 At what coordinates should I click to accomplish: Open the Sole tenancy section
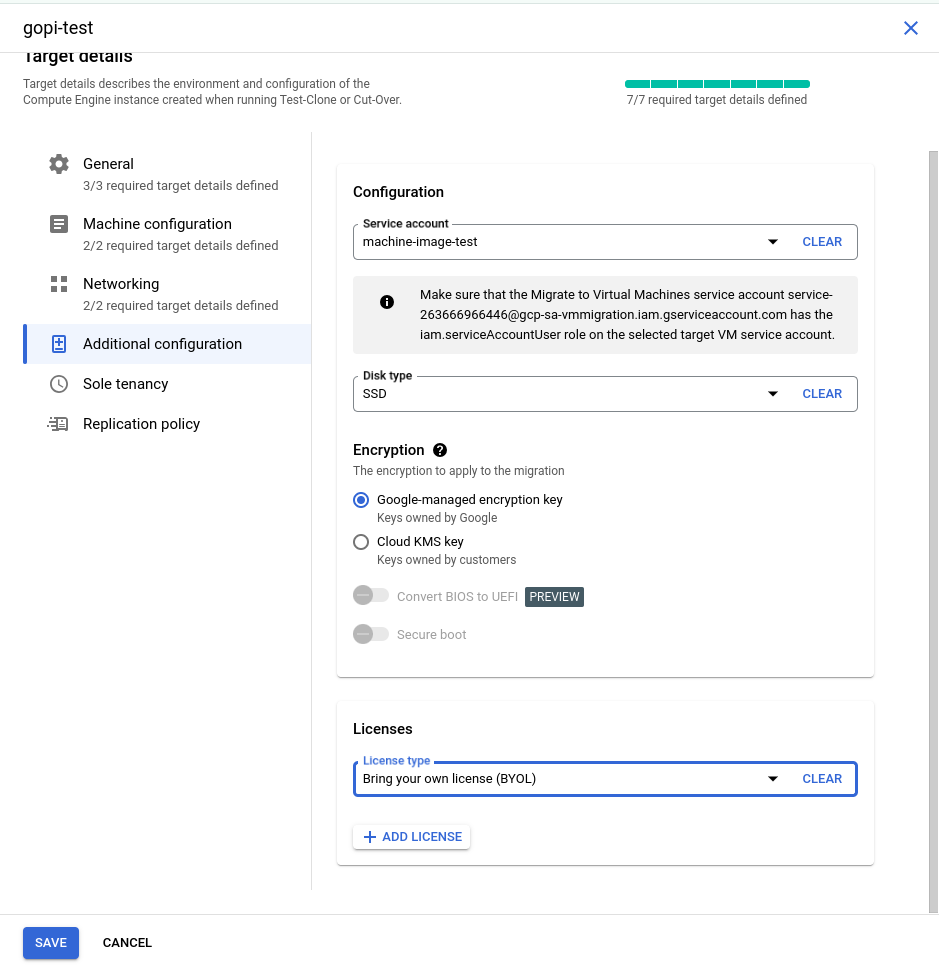pos(167,384)
